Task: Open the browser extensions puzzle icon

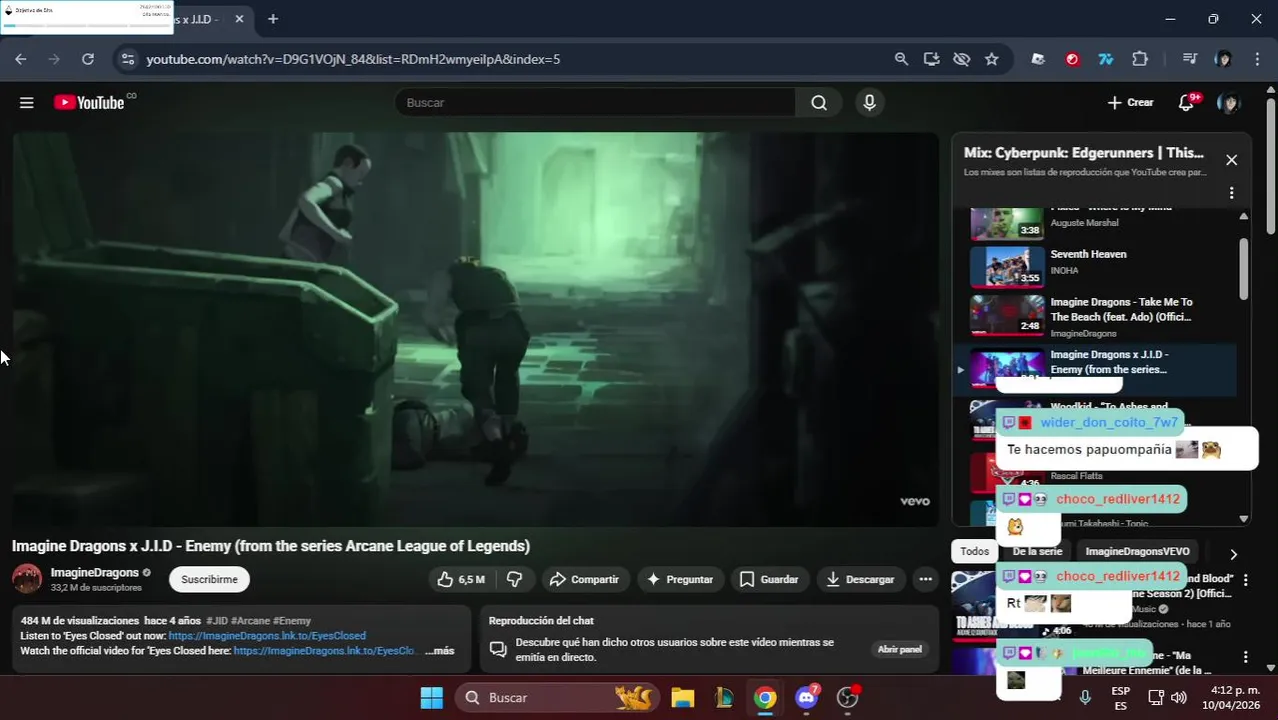Action: [1139, 59]
